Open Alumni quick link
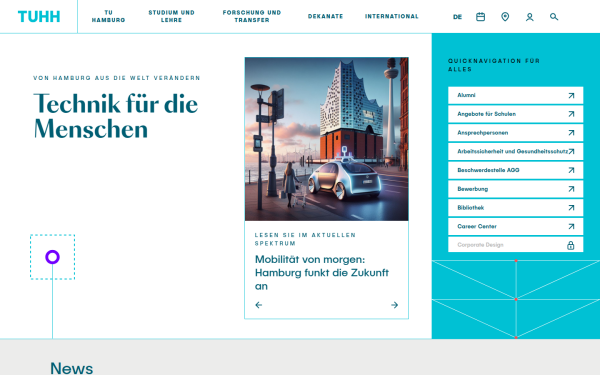 coord(515,95)
